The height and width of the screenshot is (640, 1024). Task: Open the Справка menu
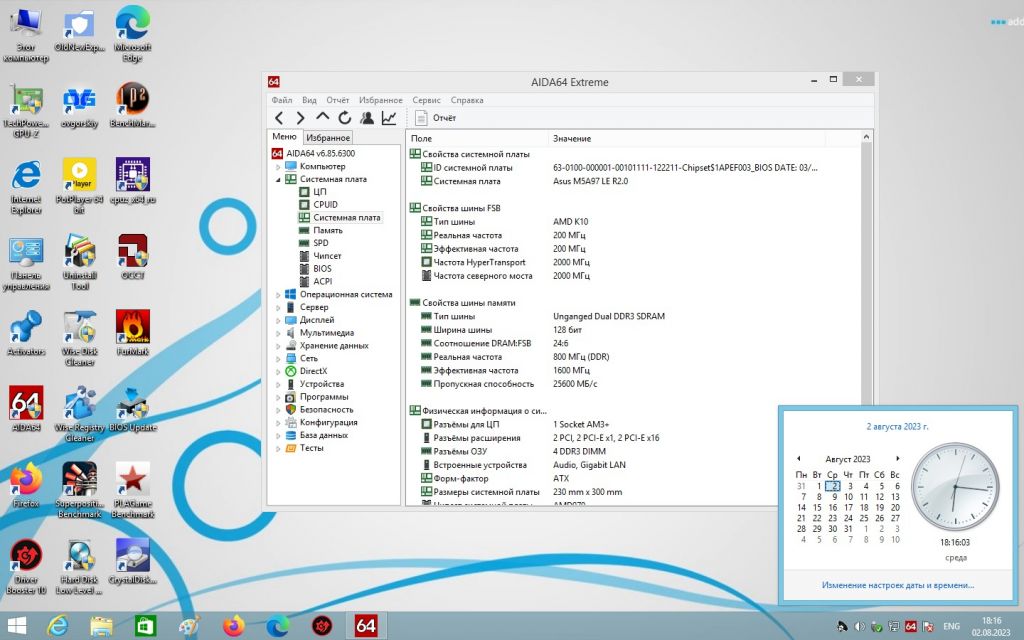coord(467,100)
